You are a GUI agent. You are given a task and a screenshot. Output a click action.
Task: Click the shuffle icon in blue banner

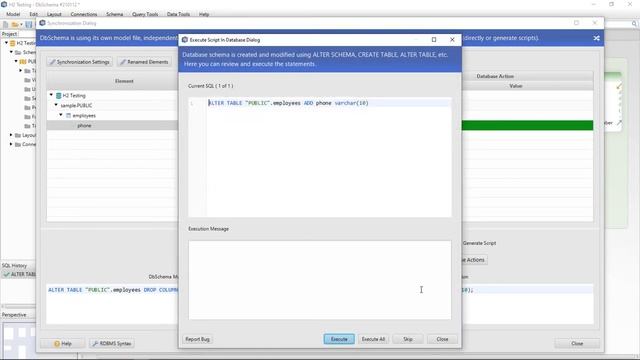596,38
